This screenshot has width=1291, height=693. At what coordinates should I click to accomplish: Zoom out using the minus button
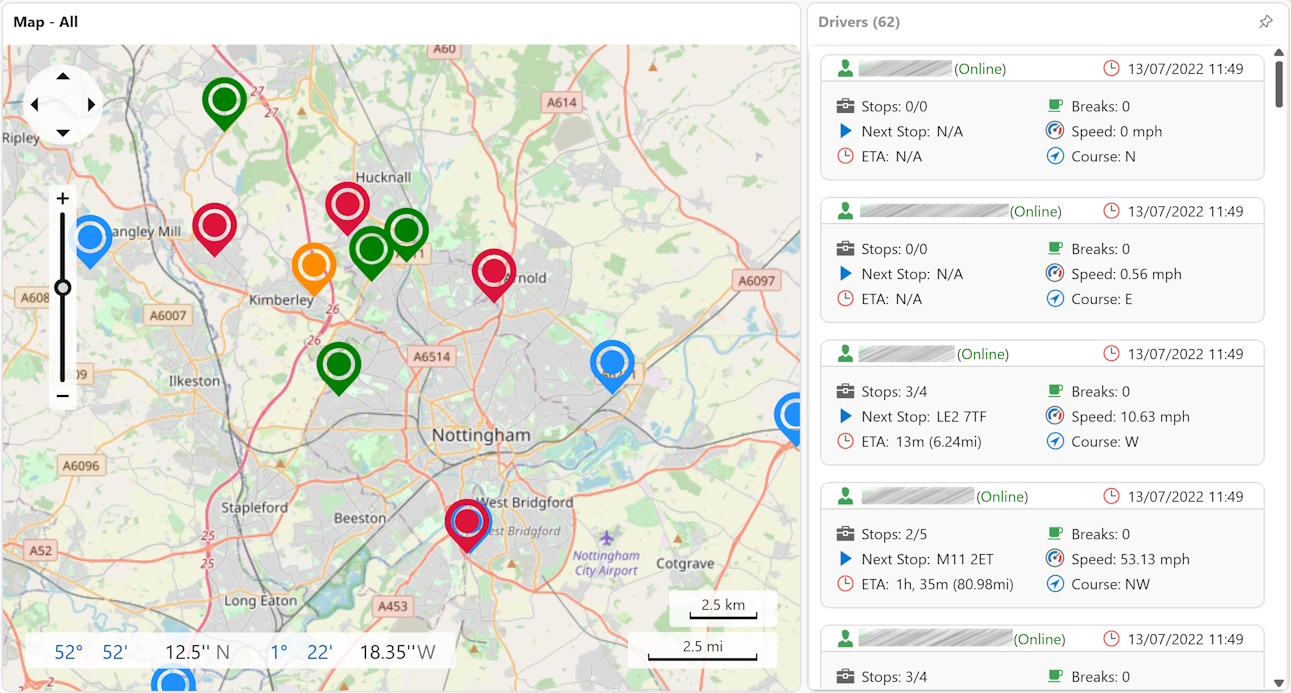[x=62, y=397]
